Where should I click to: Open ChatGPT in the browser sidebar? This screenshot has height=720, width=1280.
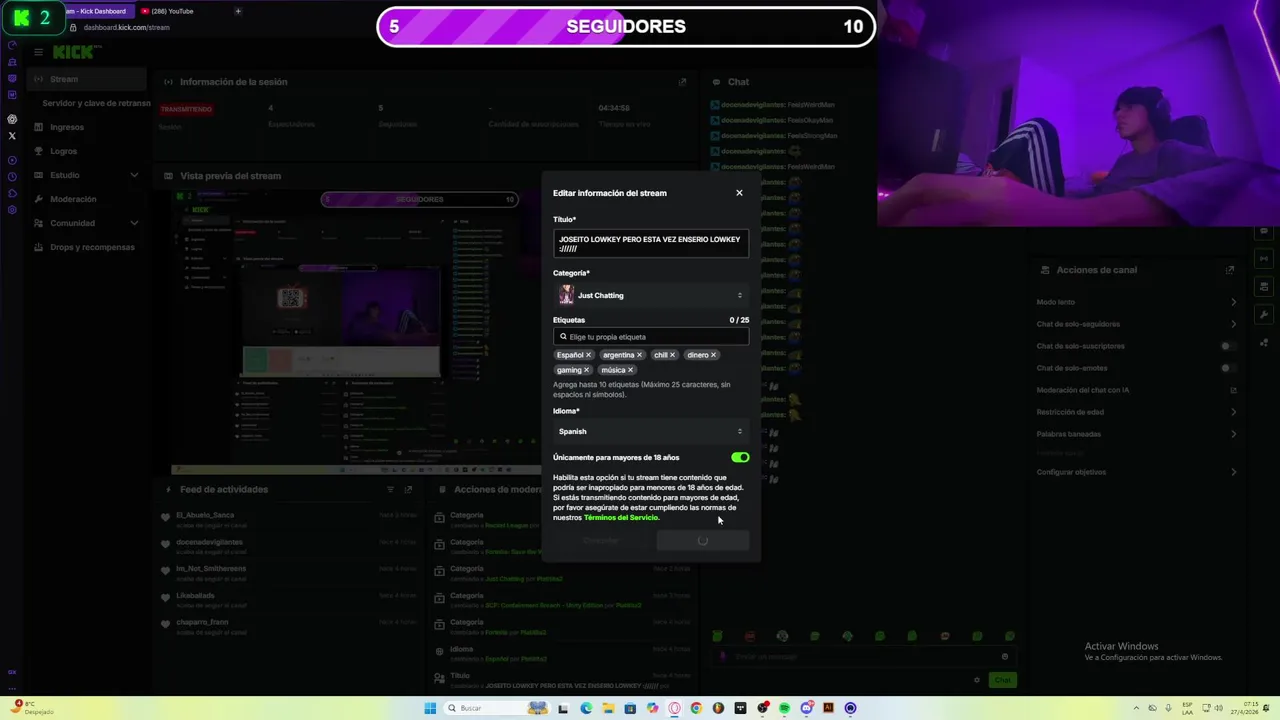click(x=12, y=119)
